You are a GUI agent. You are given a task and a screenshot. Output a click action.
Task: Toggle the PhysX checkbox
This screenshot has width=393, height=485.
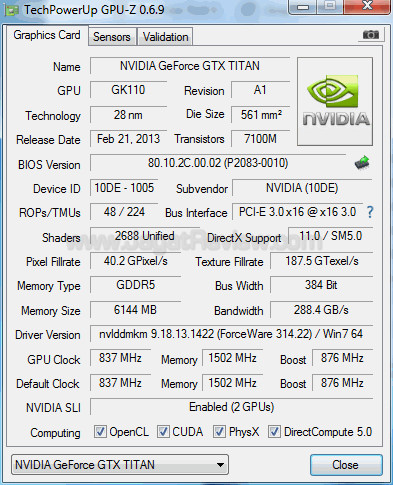pyautogui.click(x=219, y=432)
